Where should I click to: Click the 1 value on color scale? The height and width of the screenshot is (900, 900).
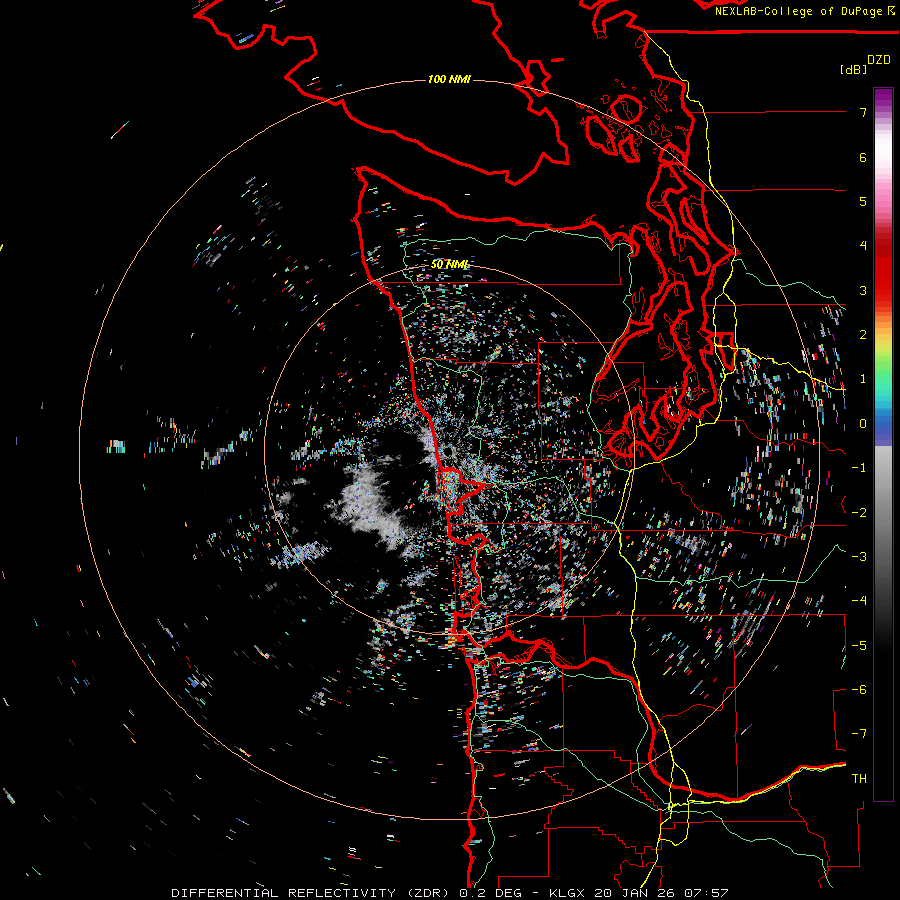(863, 379)
